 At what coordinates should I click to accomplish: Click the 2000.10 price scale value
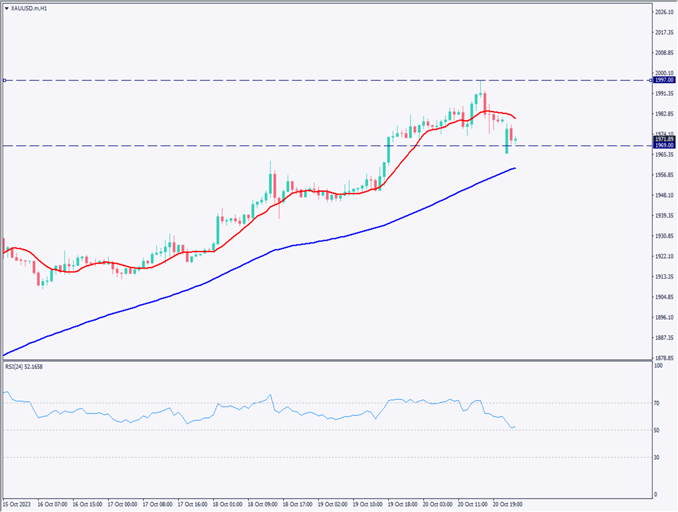pos(663,73)
